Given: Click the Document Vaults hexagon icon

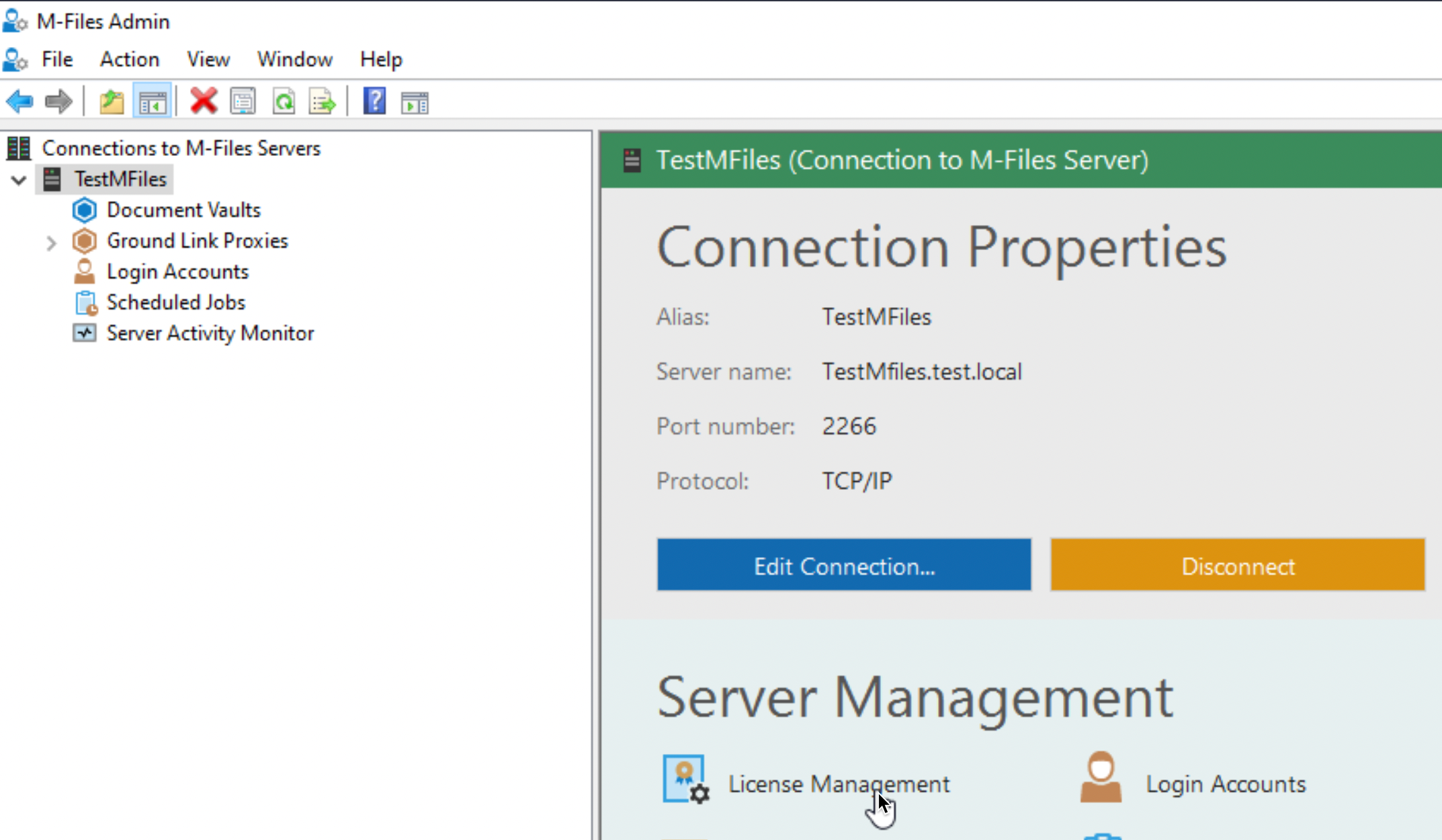Looking at the screenshot, I should [x=85, y=210].
